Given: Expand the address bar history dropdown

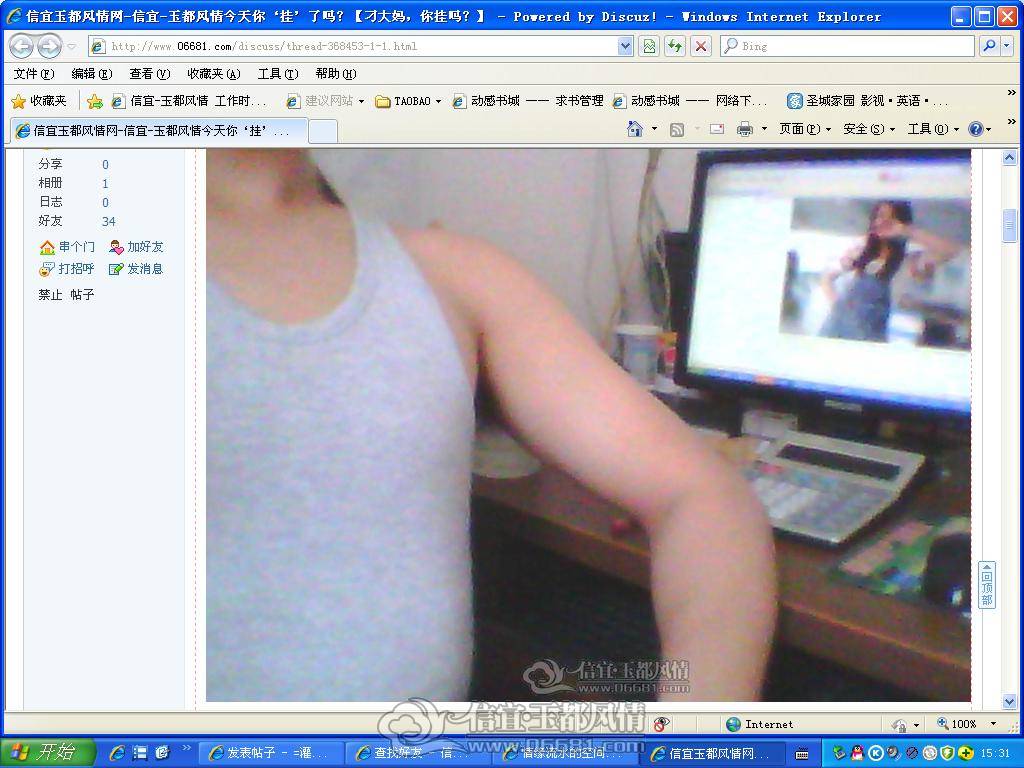Looking at the screenshot, I should coord(625,46).
